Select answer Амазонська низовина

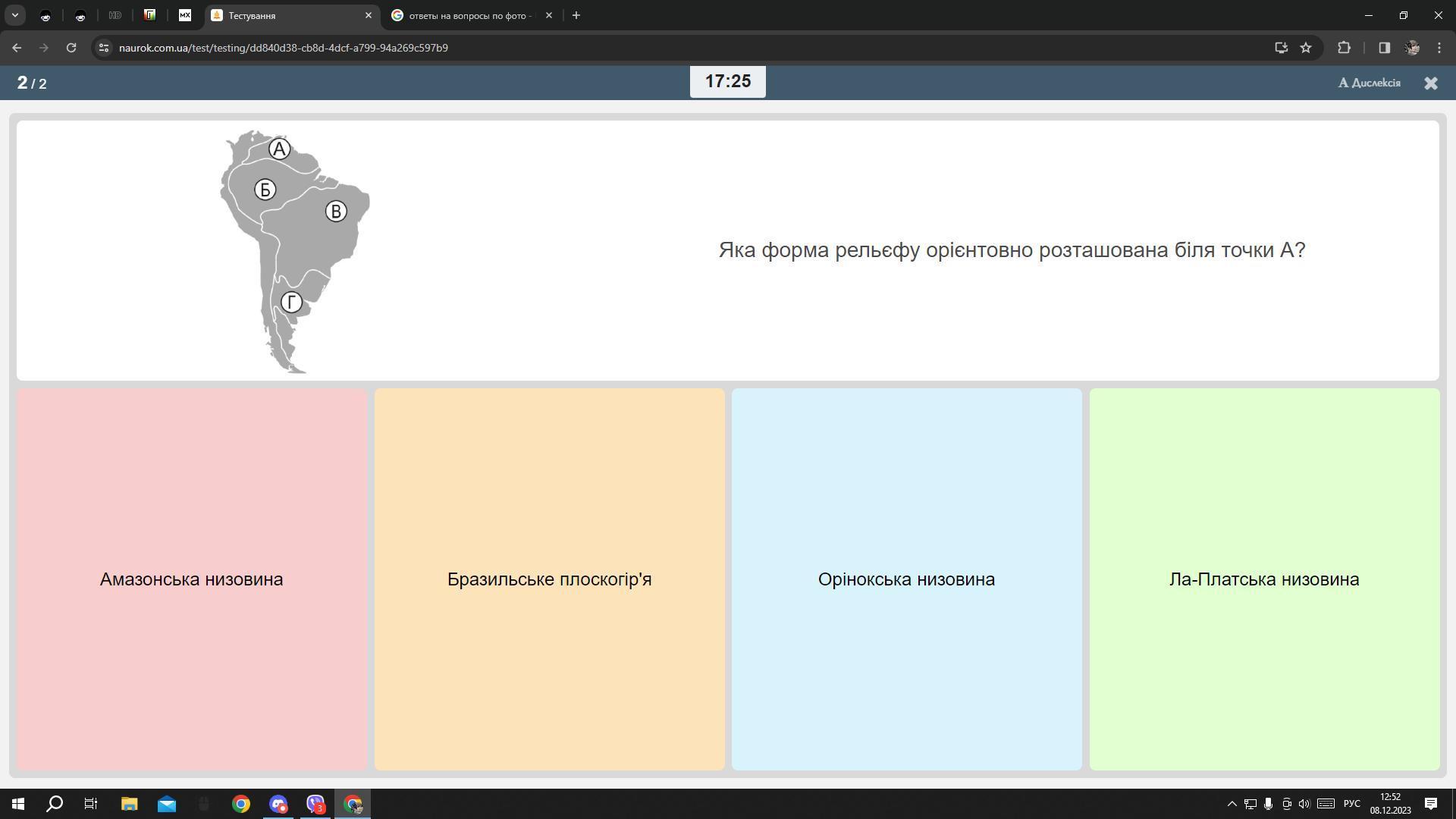coord(191,579)
